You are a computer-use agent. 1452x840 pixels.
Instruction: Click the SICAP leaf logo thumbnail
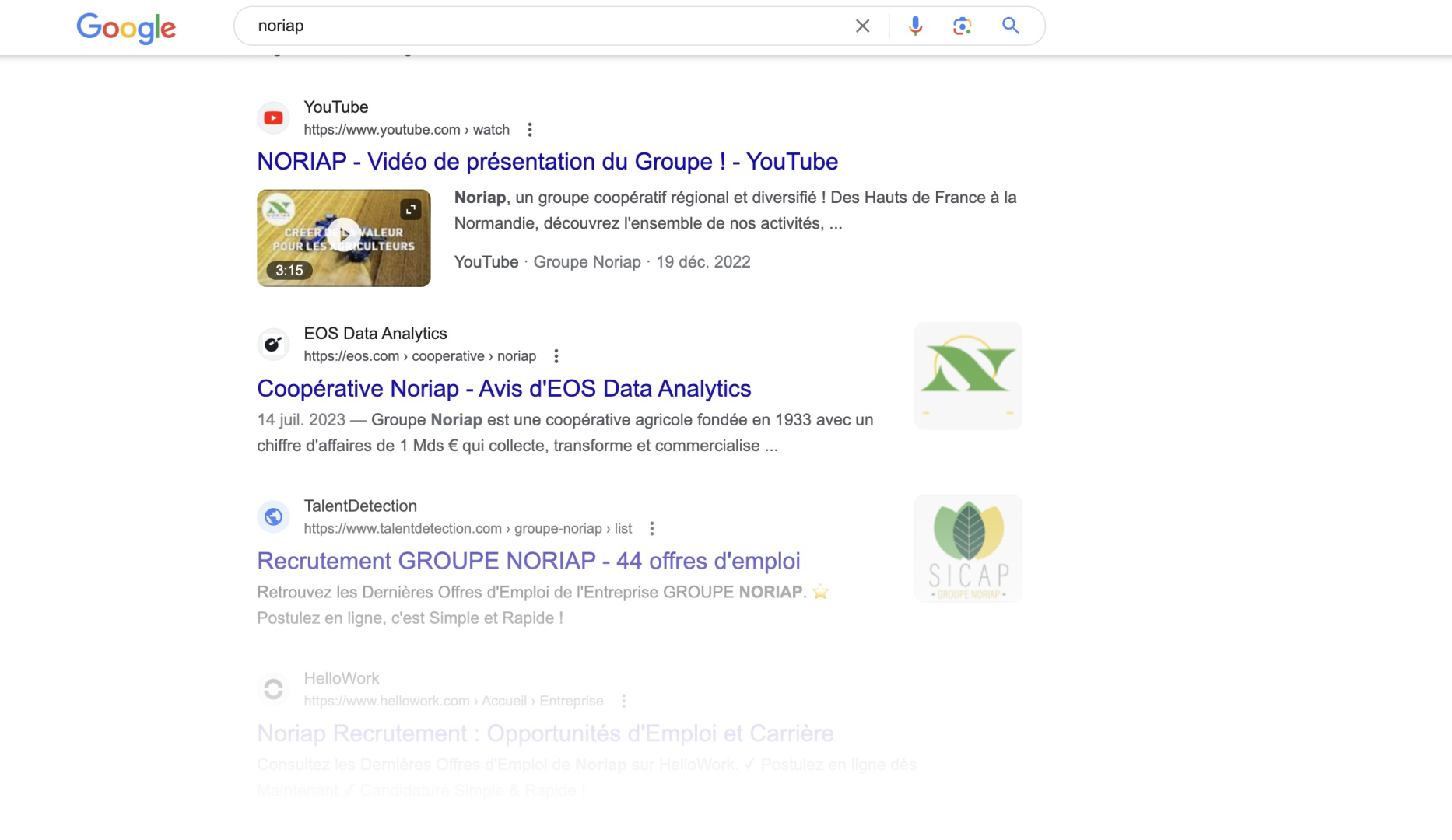[968, 548]
